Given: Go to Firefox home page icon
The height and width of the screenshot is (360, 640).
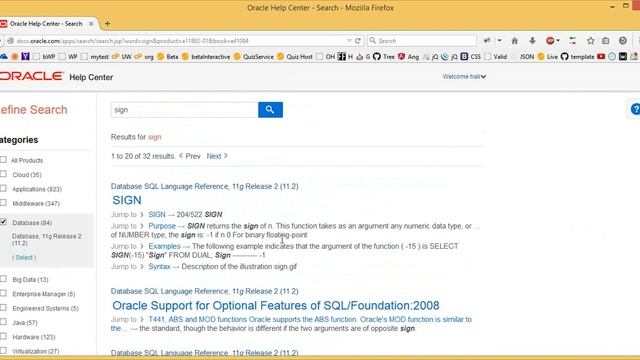Looking at the screenshot, I should tap(515, 41).
